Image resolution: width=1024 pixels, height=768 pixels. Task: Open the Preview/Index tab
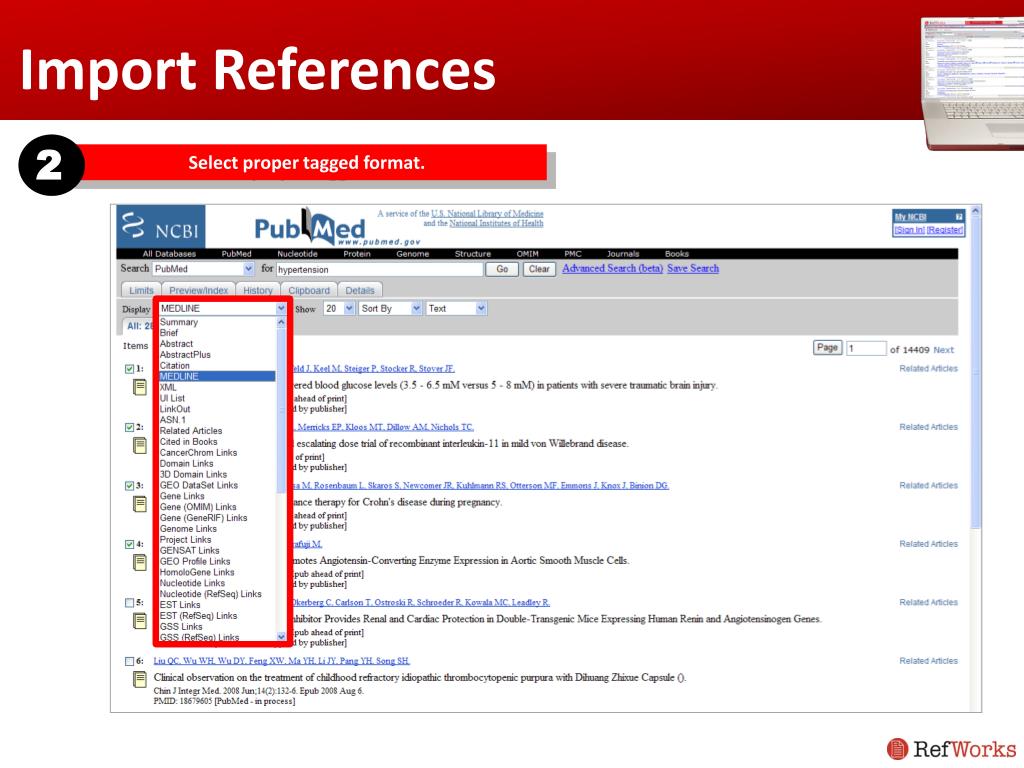pyautogui.click(x=199, y=290)
